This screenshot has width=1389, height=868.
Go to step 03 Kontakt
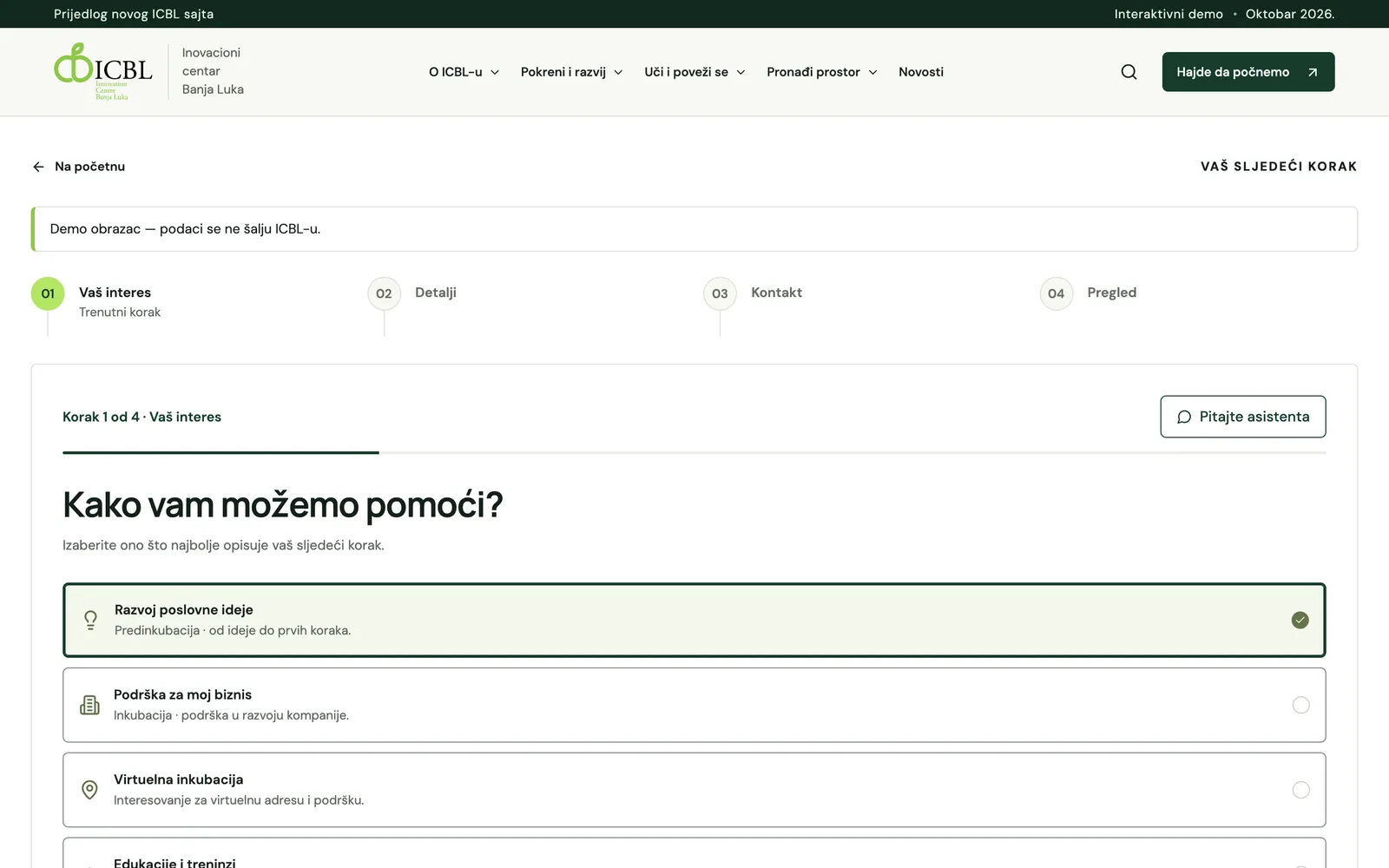[x=754, y=293]
